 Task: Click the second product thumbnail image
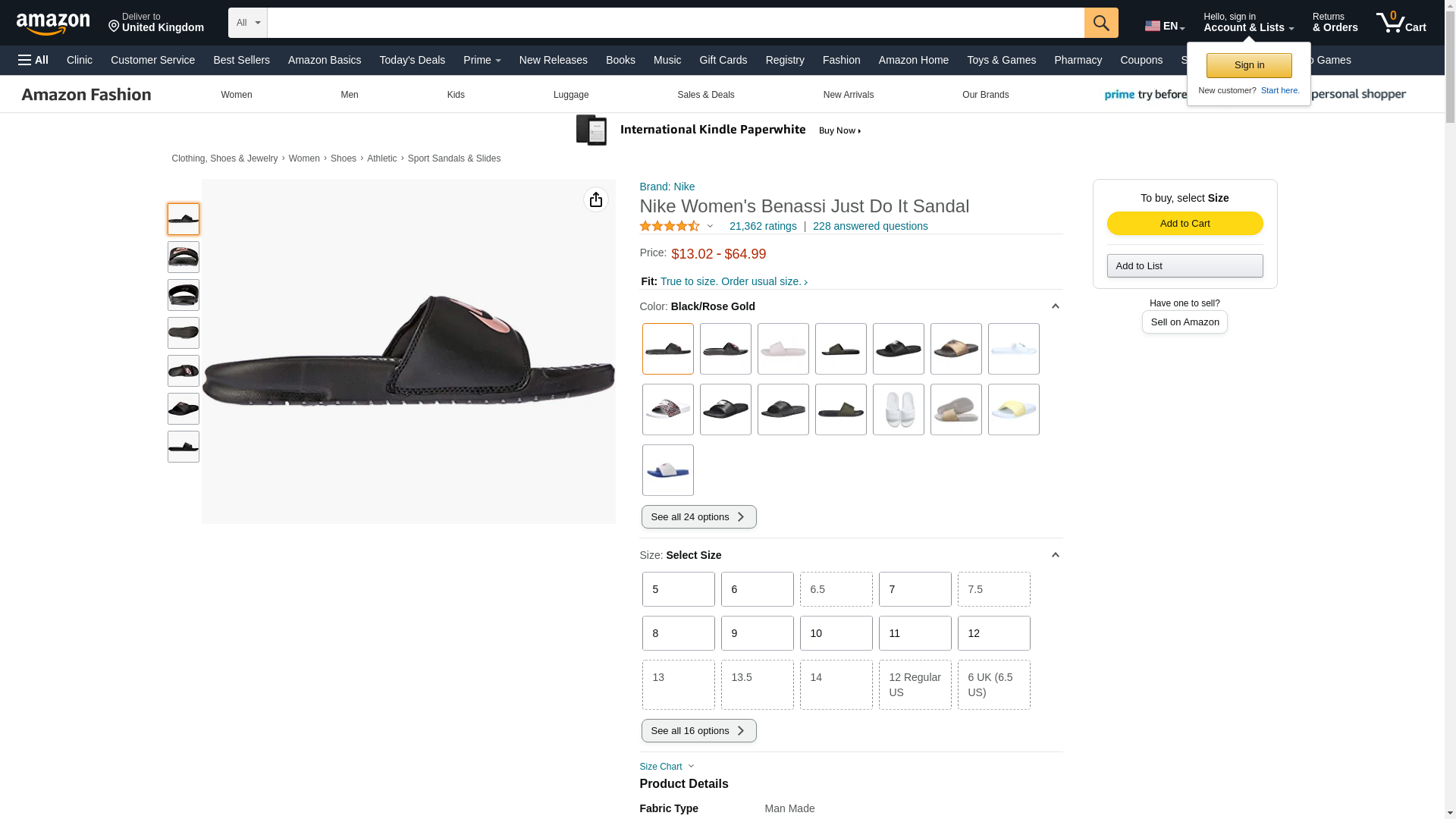pyautogui.click(x=183, y=257)
